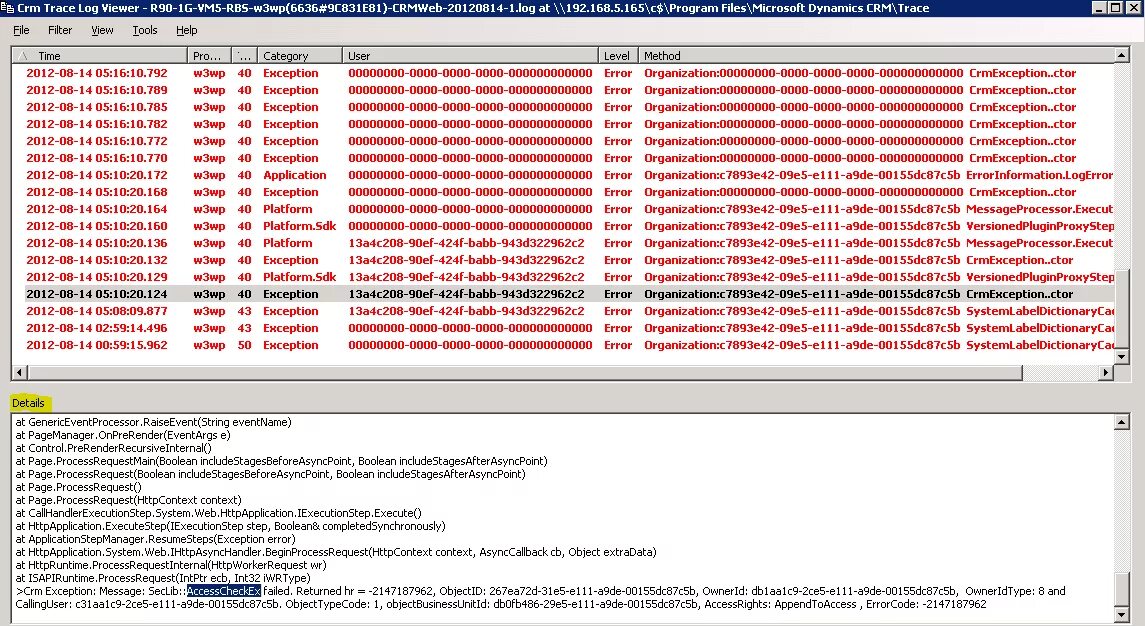This screenshot has width=1145, height=626.
Task: Open the File menu
Action: tap(21, 30)
